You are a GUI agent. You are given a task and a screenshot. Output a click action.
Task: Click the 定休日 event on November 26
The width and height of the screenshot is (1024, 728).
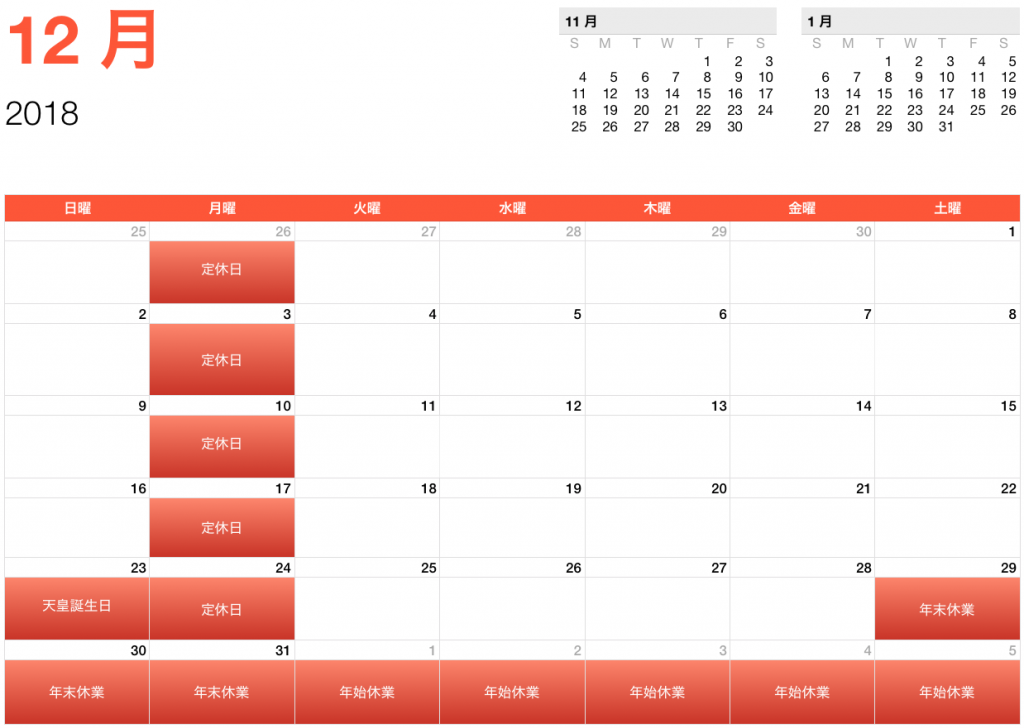(222, 271)
